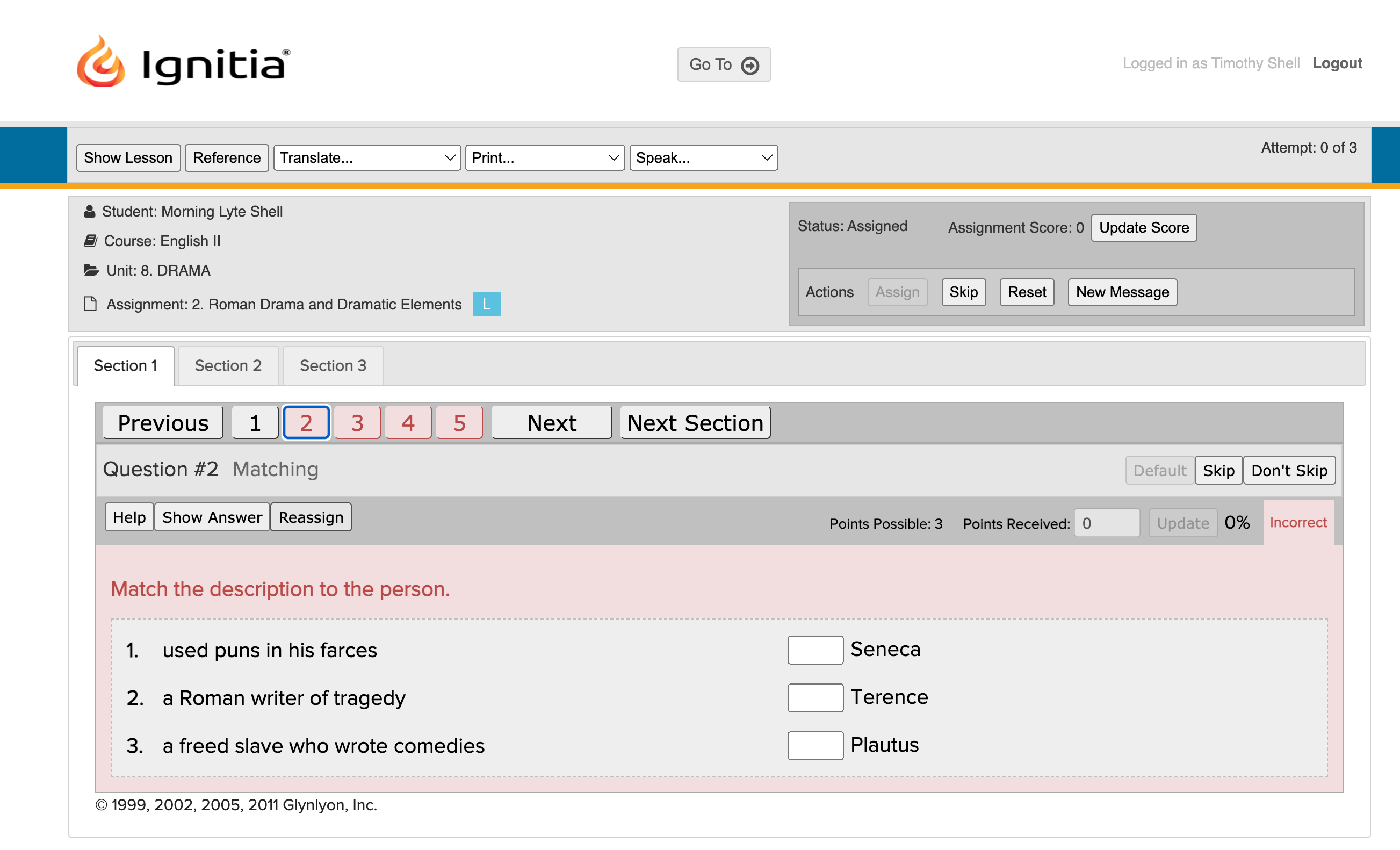This screenshot has height=850, width=1400.
Task: Select question number 2
Action: [x=306, y=423]
